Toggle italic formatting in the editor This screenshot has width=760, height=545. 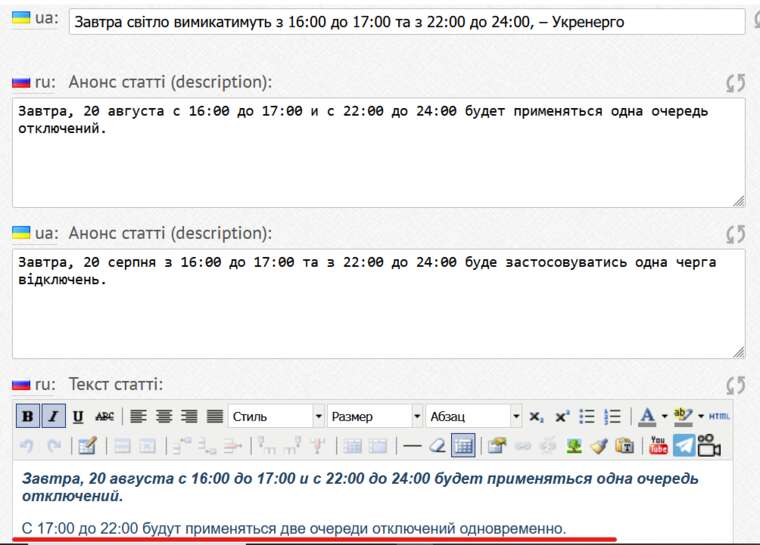tap(53, 416)
